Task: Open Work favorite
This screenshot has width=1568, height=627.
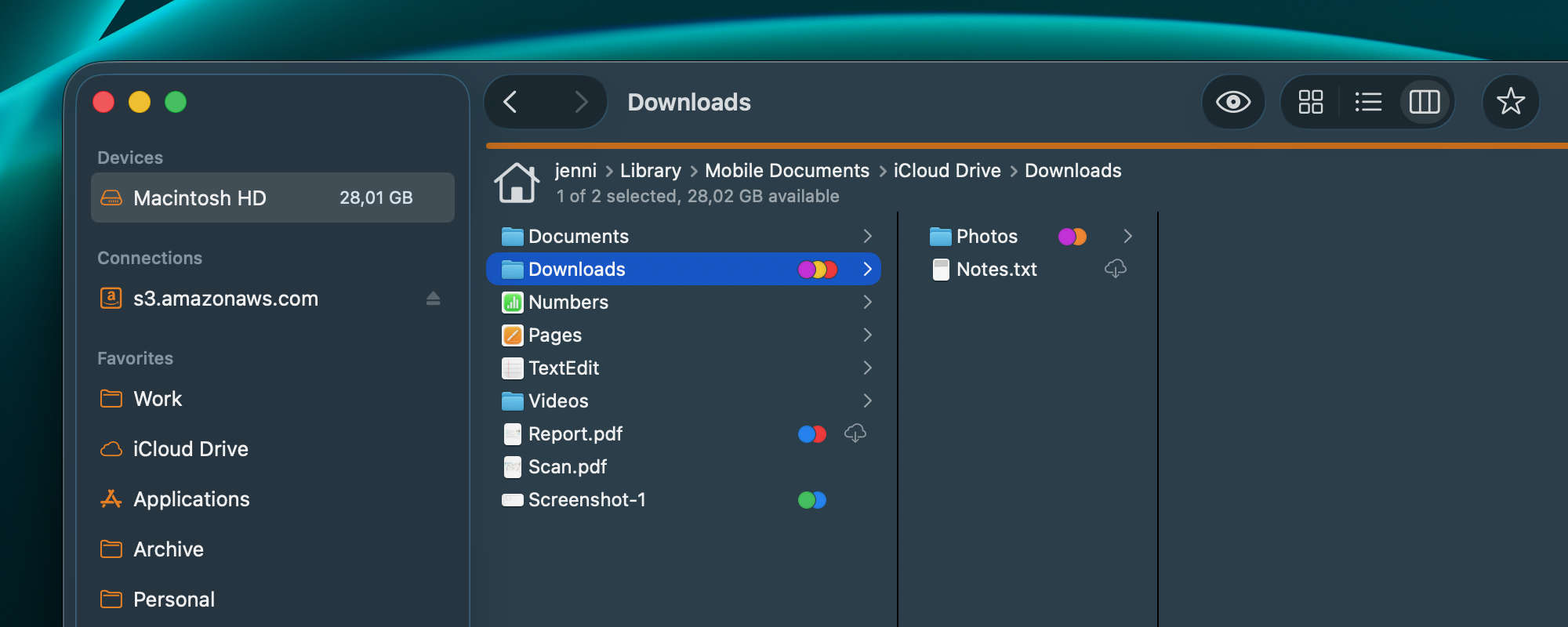Action: pos(158,398)
